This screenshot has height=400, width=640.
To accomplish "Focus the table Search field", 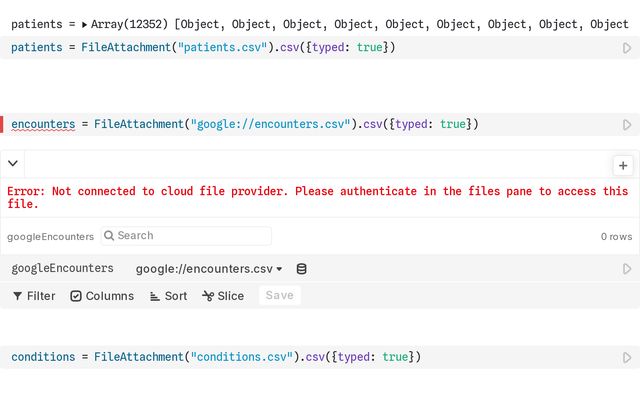I will click(x=190, y=236).
